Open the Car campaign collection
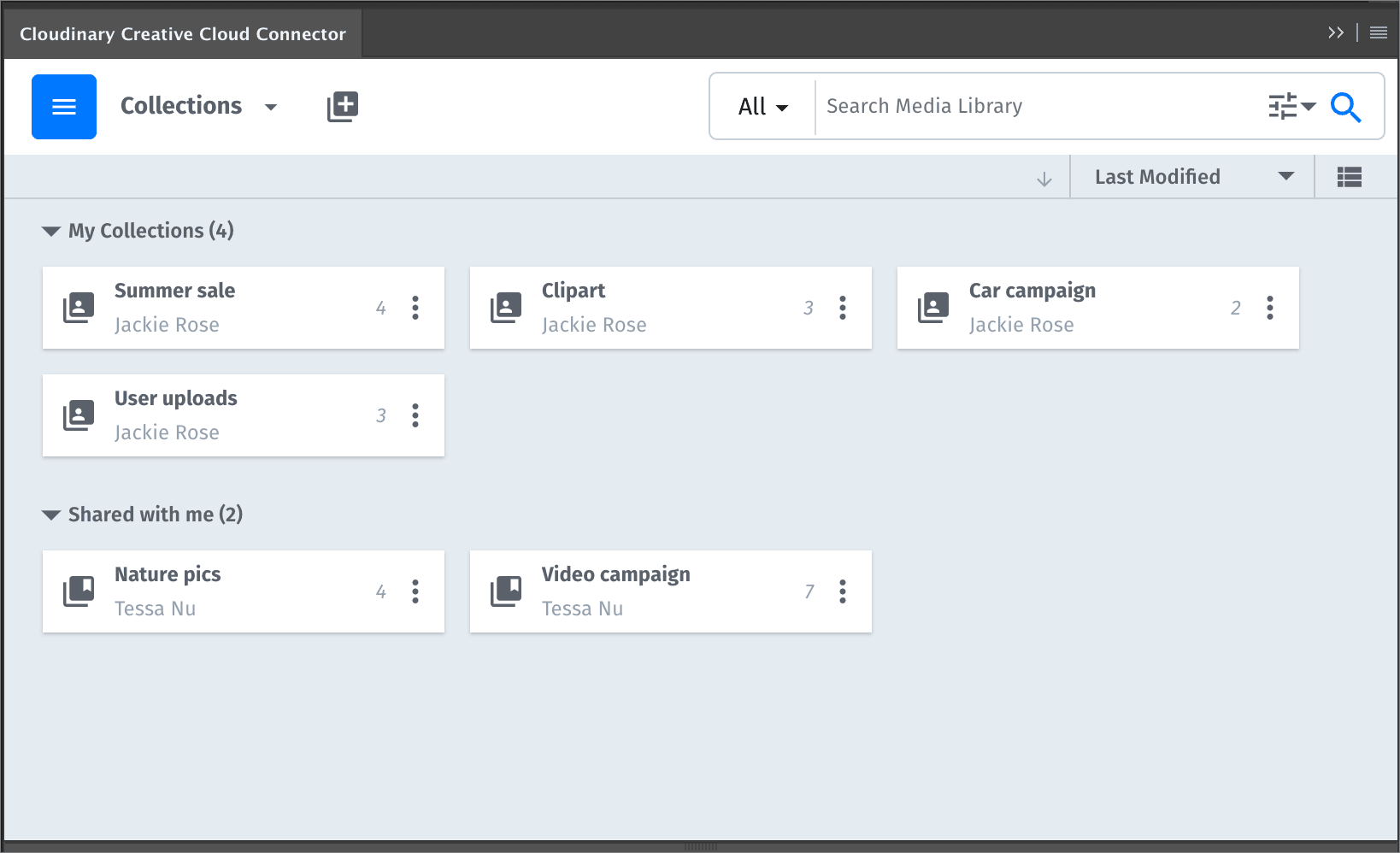The width and height of the screenshot is (1400, 853). click(x=1032, y=291)
